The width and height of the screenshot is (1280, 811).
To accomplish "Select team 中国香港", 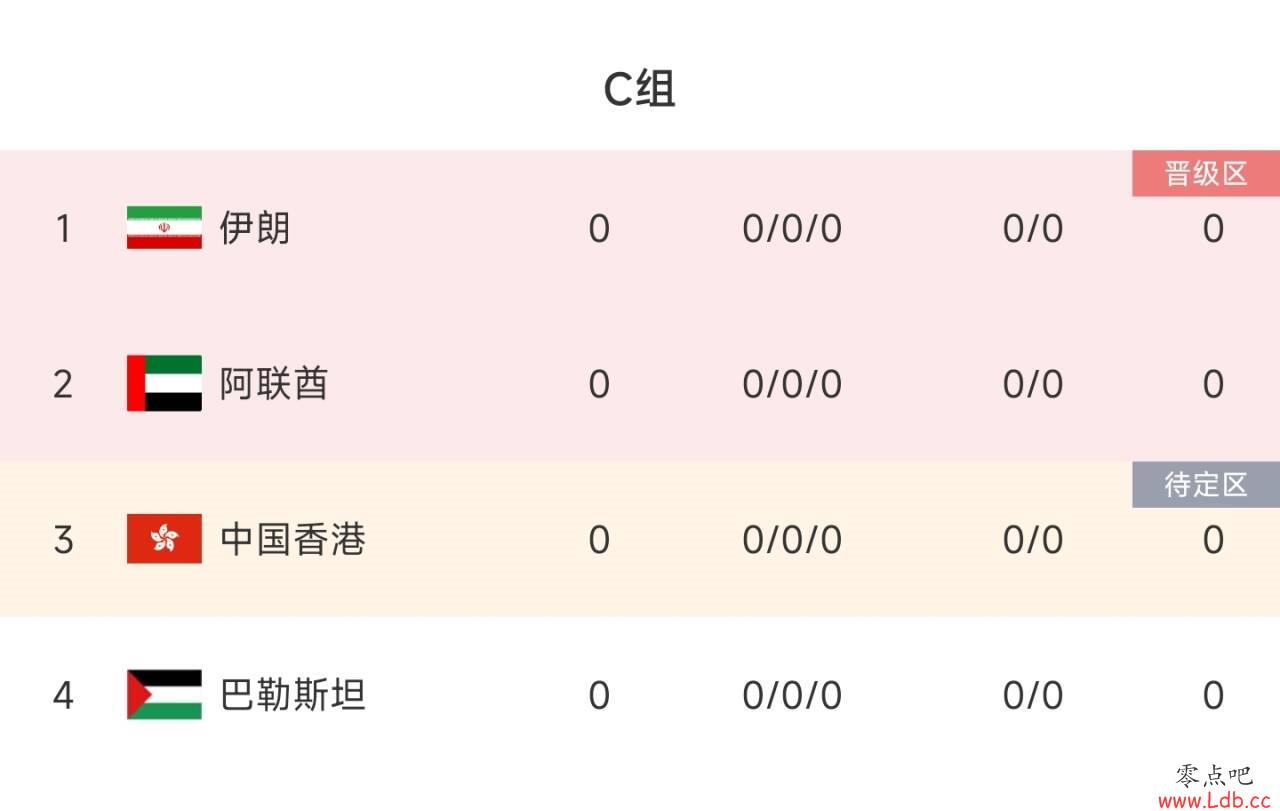I will (293, 539).
